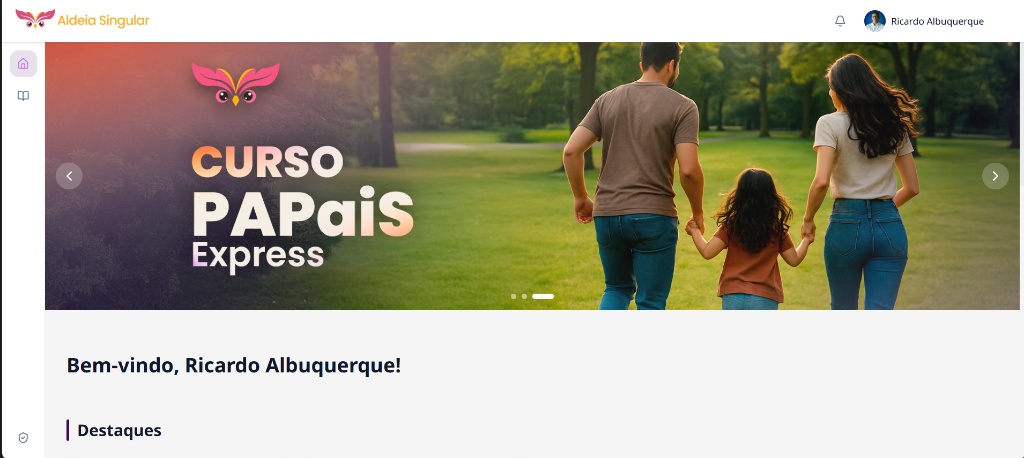1024x458 pixels.
Task: Open the courses book icon in sidebar
Action: (x=23, y=96)
